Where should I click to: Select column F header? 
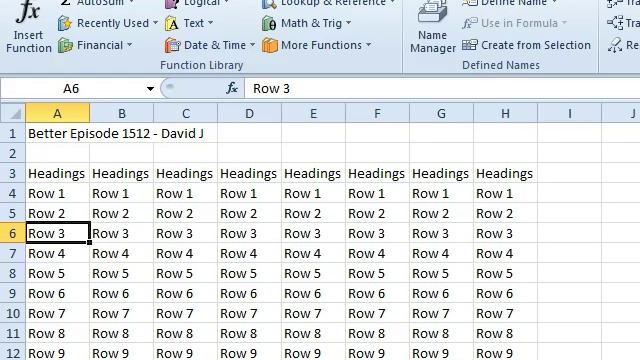pos(378,113)
